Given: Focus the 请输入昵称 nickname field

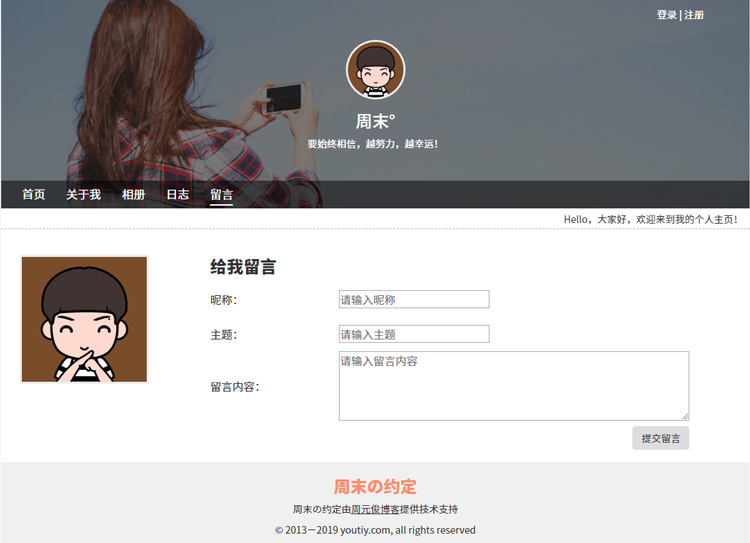Looking at the screenshot, I should point(414,299).
